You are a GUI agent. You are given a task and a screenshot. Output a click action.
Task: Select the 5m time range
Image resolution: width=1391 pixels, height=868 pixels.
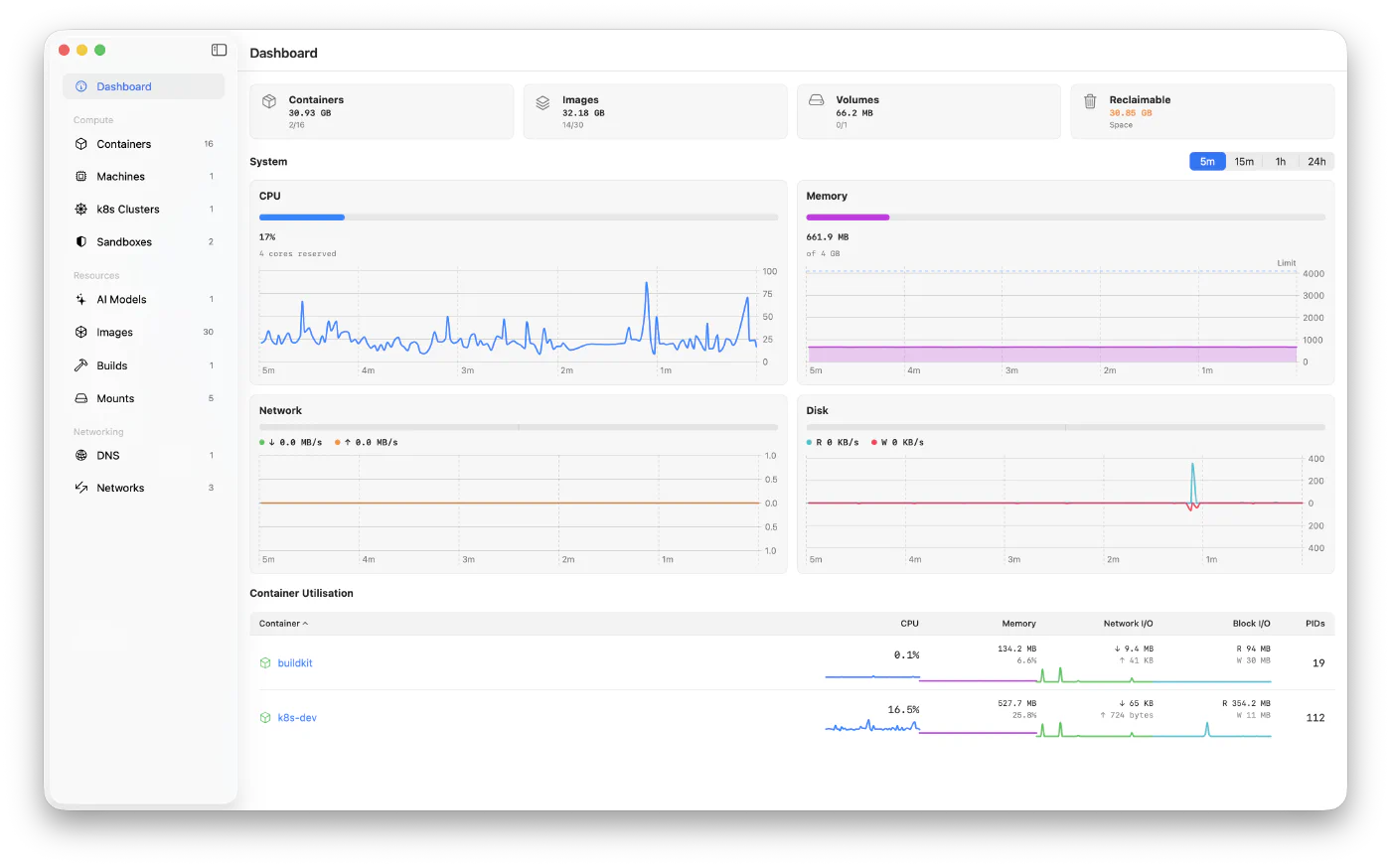tap(1207, 162)
